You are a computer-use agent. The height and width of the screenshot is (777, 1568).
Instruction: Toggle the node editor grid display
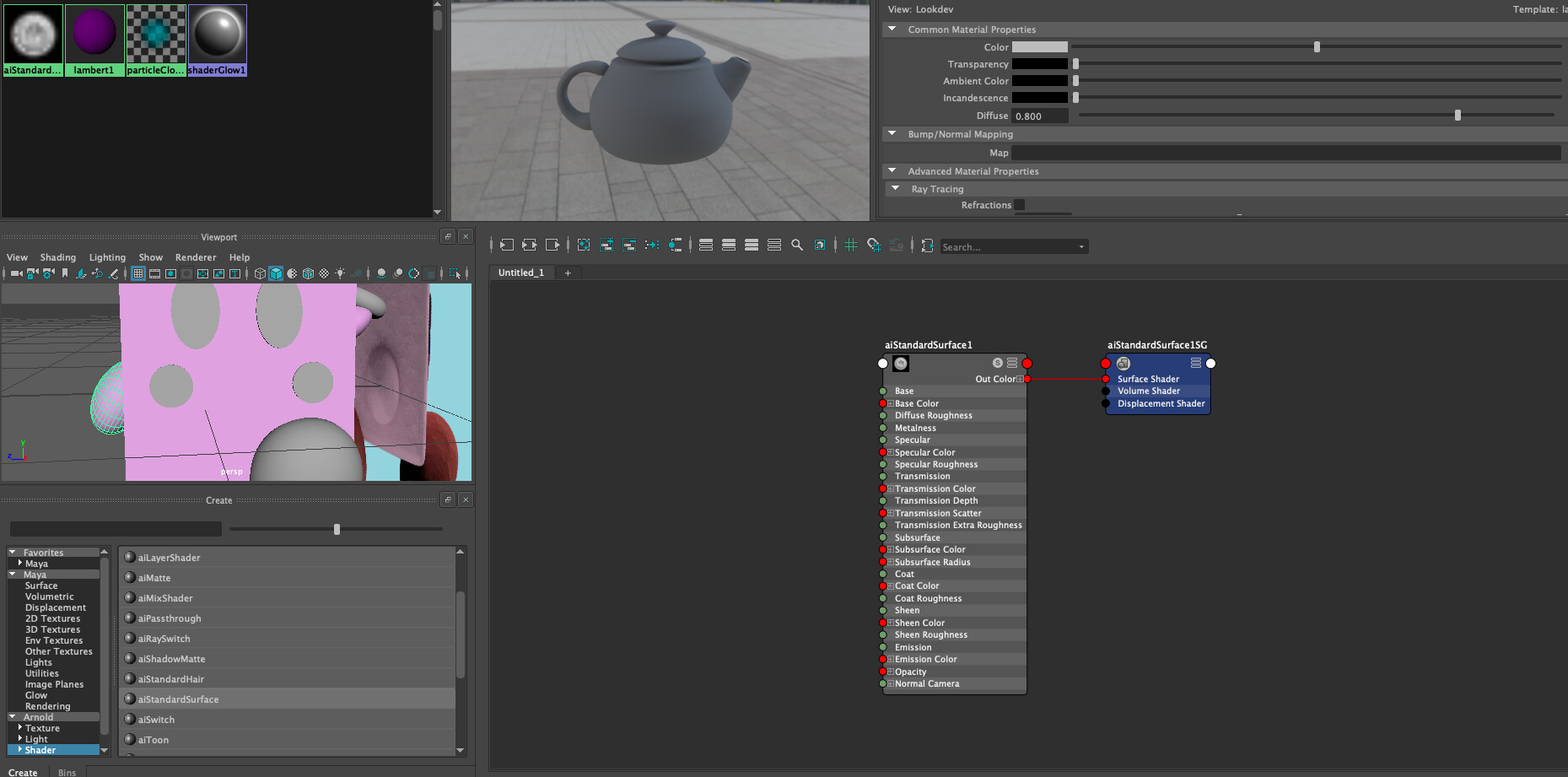[851, 246]
